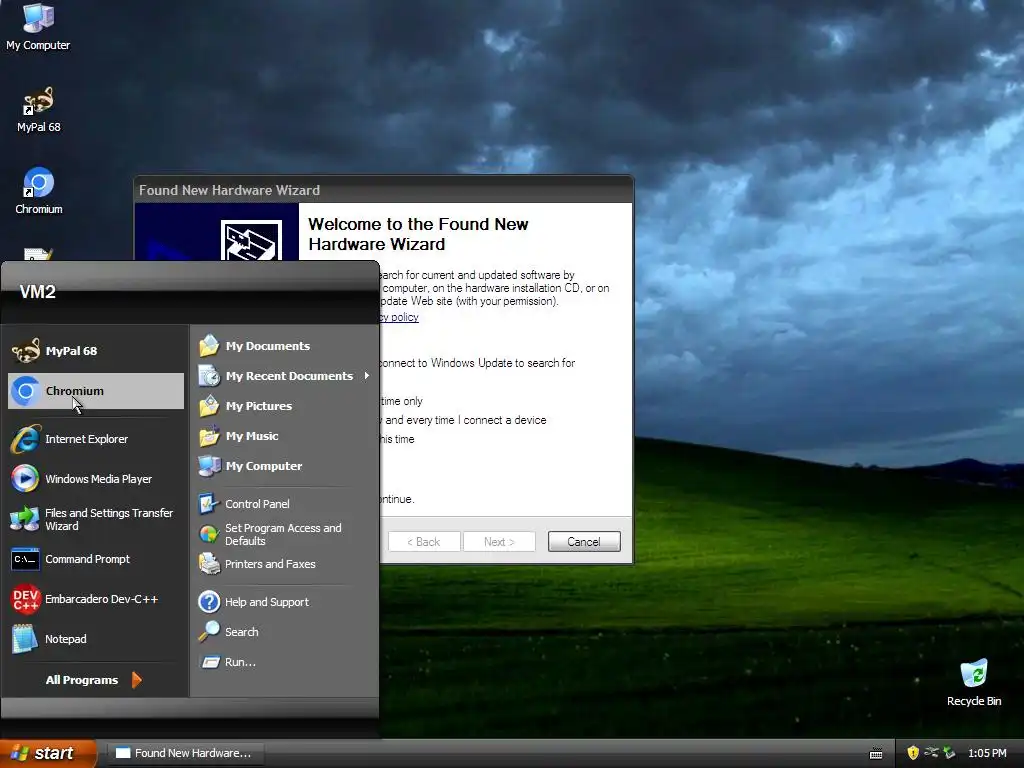This screenshot has width=1024, height=768.
Task: Open My Computer from the Start menu
Action: click(283, 466)
